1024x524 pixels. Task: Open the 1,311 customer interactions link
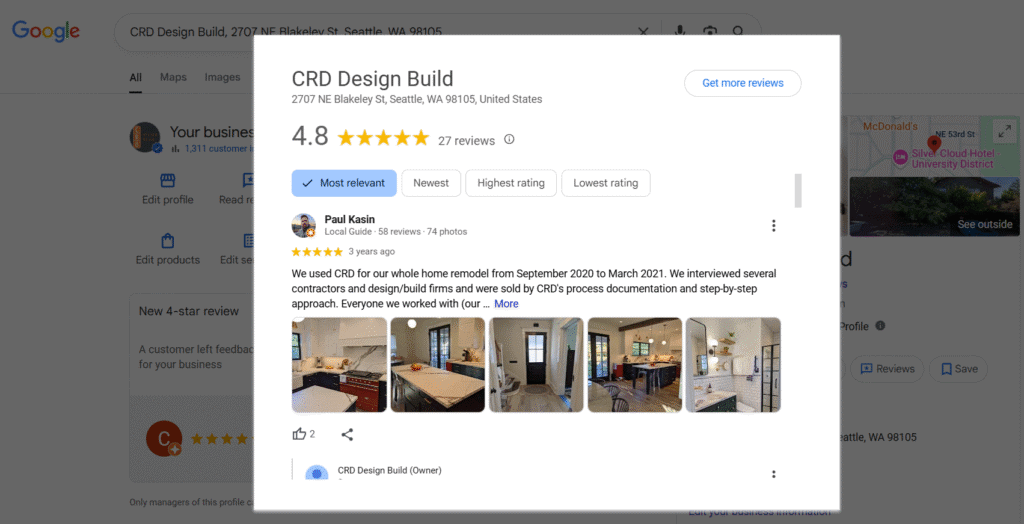(x=219, y=148)
